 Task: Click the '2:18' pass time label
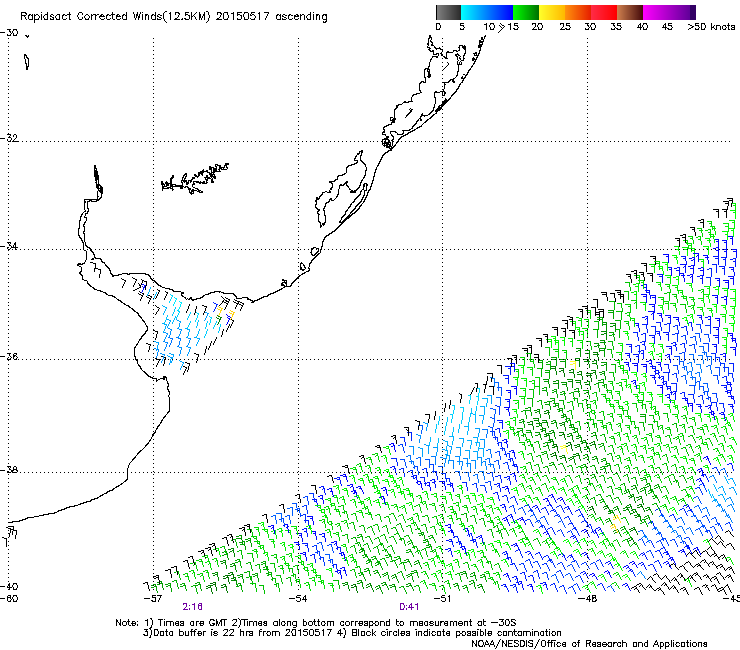tap(193, 607)
